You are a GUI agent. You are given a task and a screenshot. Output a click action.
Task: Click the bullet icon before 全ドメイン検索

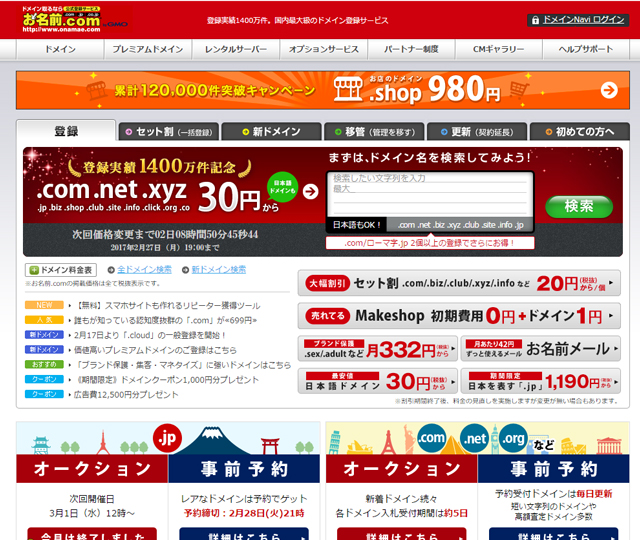(111, 270)
